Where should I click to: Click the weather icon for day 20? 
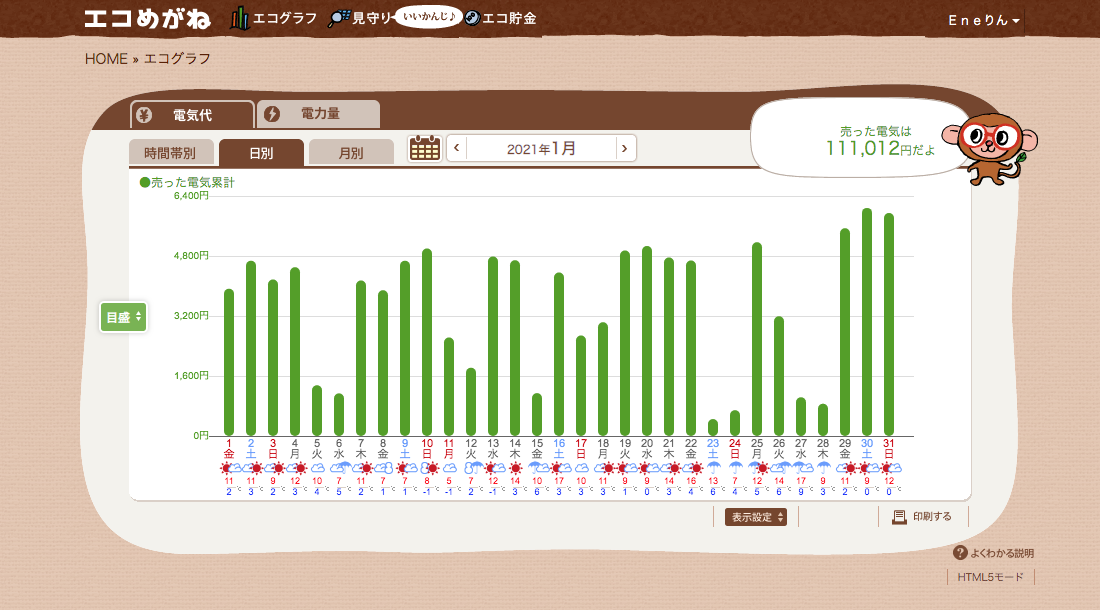647,468
